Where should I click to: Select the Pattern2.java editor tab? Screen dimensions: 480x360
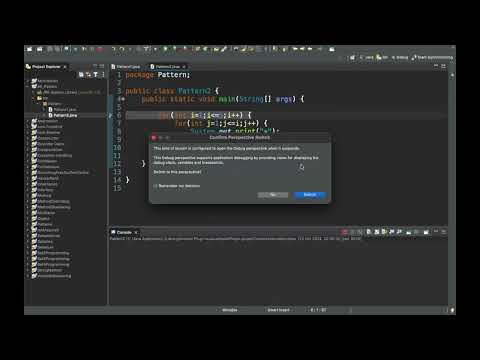click(166, 67)
